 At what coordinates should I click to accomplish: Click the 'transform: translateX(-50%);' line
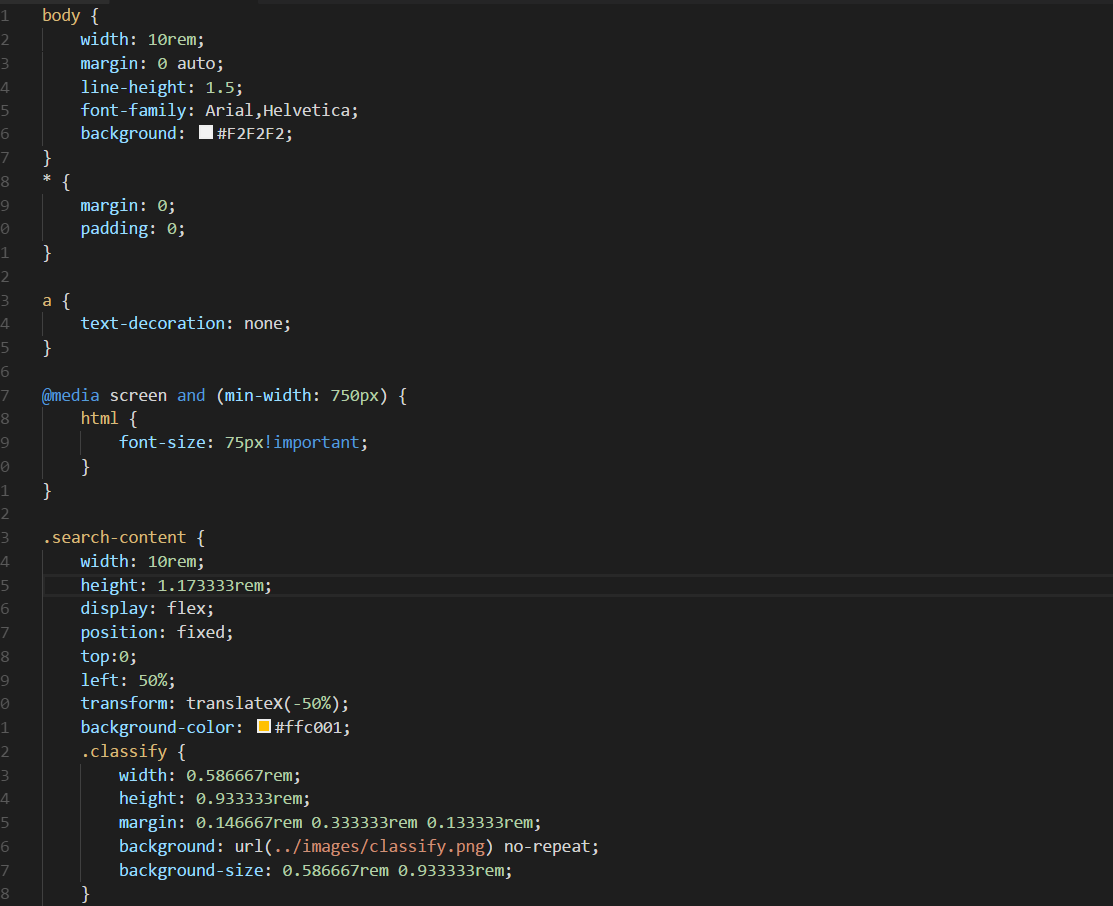coord(214,704)
